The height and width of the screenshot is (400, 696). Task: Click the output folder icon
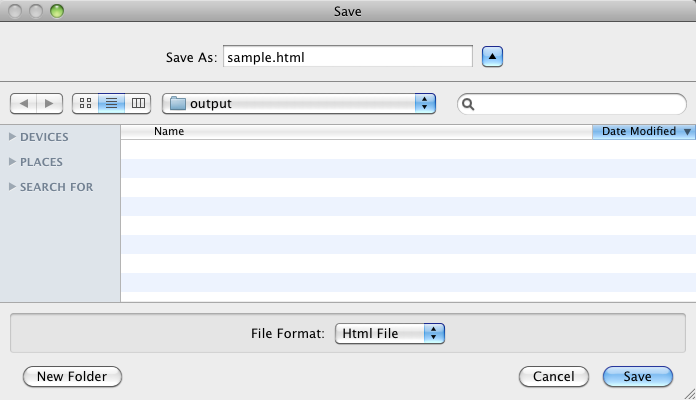[x=178, y=103]
